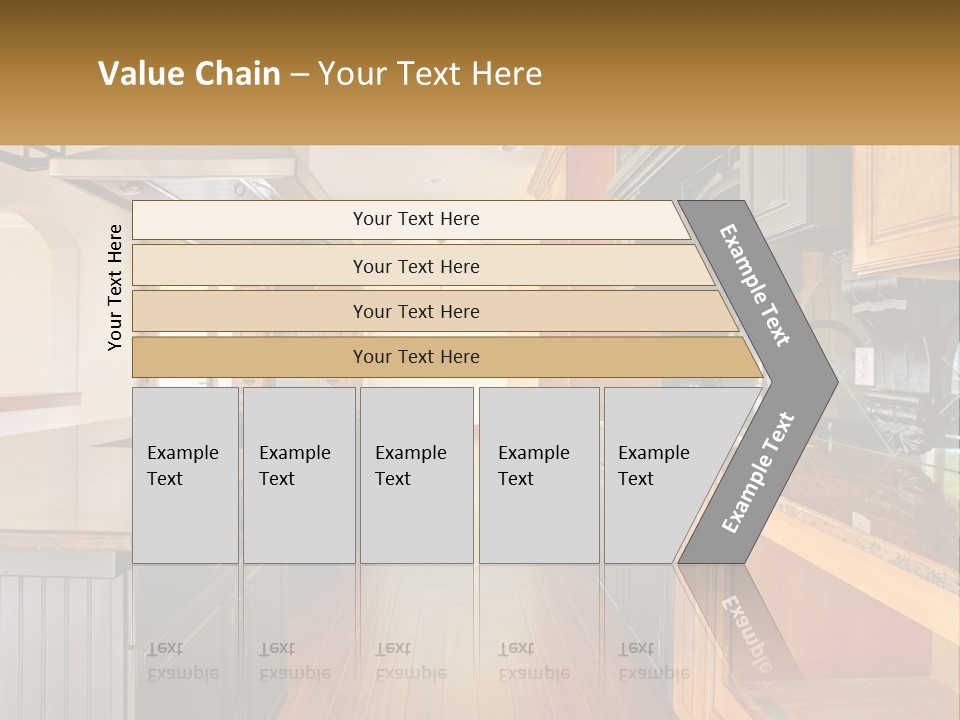
Task: Select lower arrow segment Example Text
Action: click(758, 473)
